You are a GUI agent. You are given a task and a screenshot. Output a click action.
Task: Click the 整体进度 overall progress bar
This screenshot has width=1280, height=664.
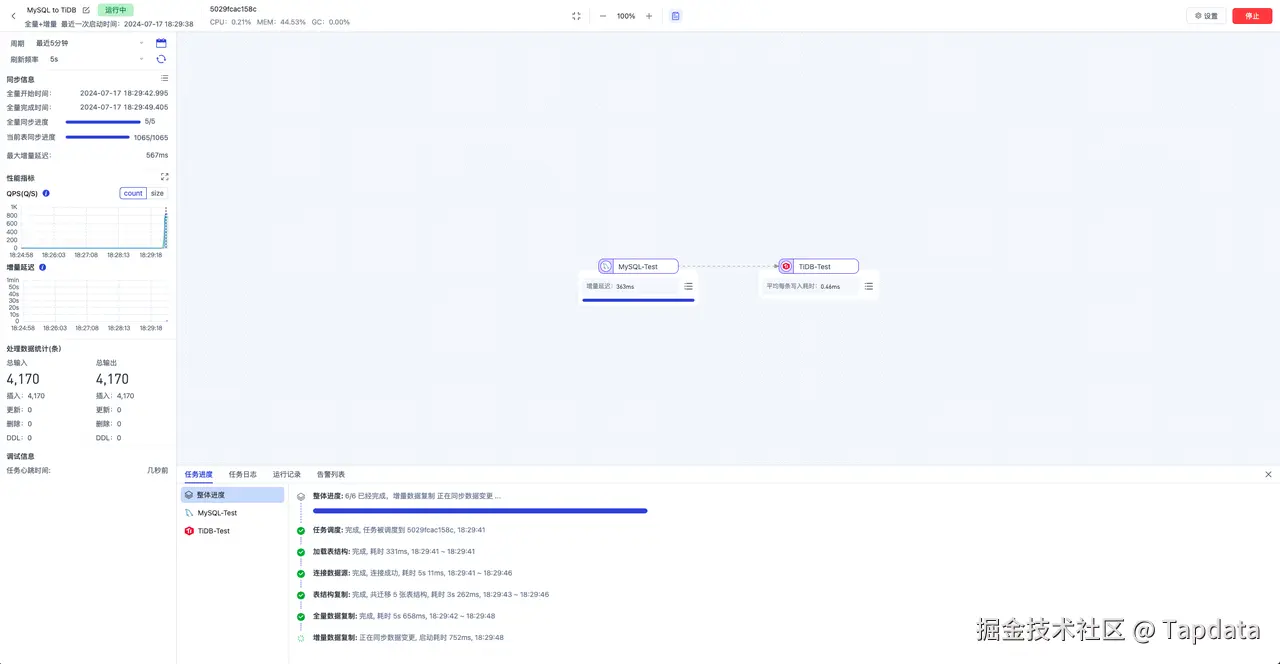point(480,511)
